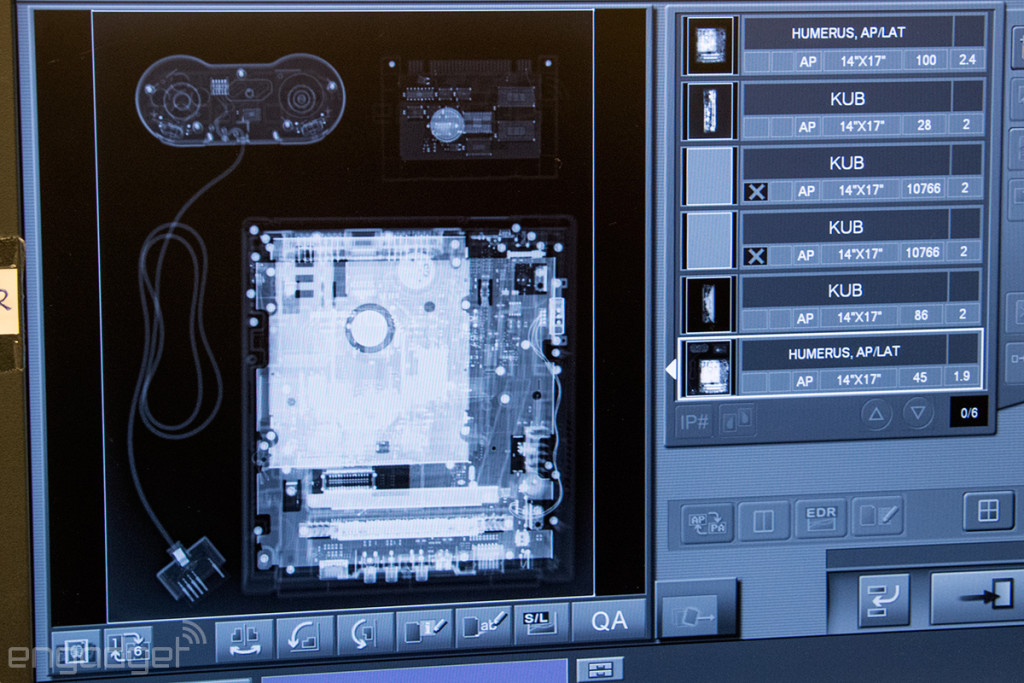Rotate the image counterclockwise
This screenshot has height=683, width=1024.
(x=304, y=635)
